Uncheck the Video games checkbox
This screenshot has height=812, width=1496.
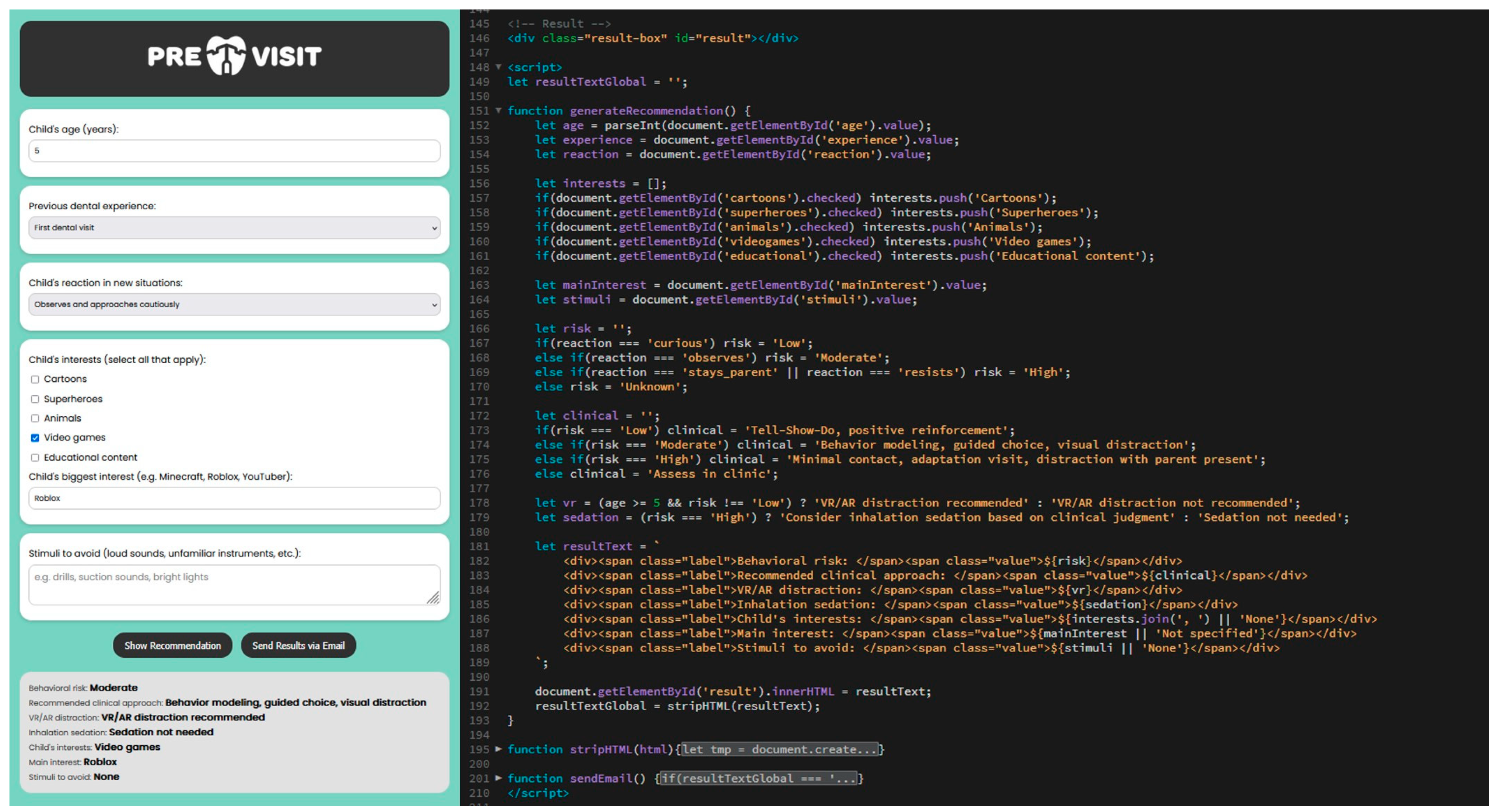tap(35, 438)
